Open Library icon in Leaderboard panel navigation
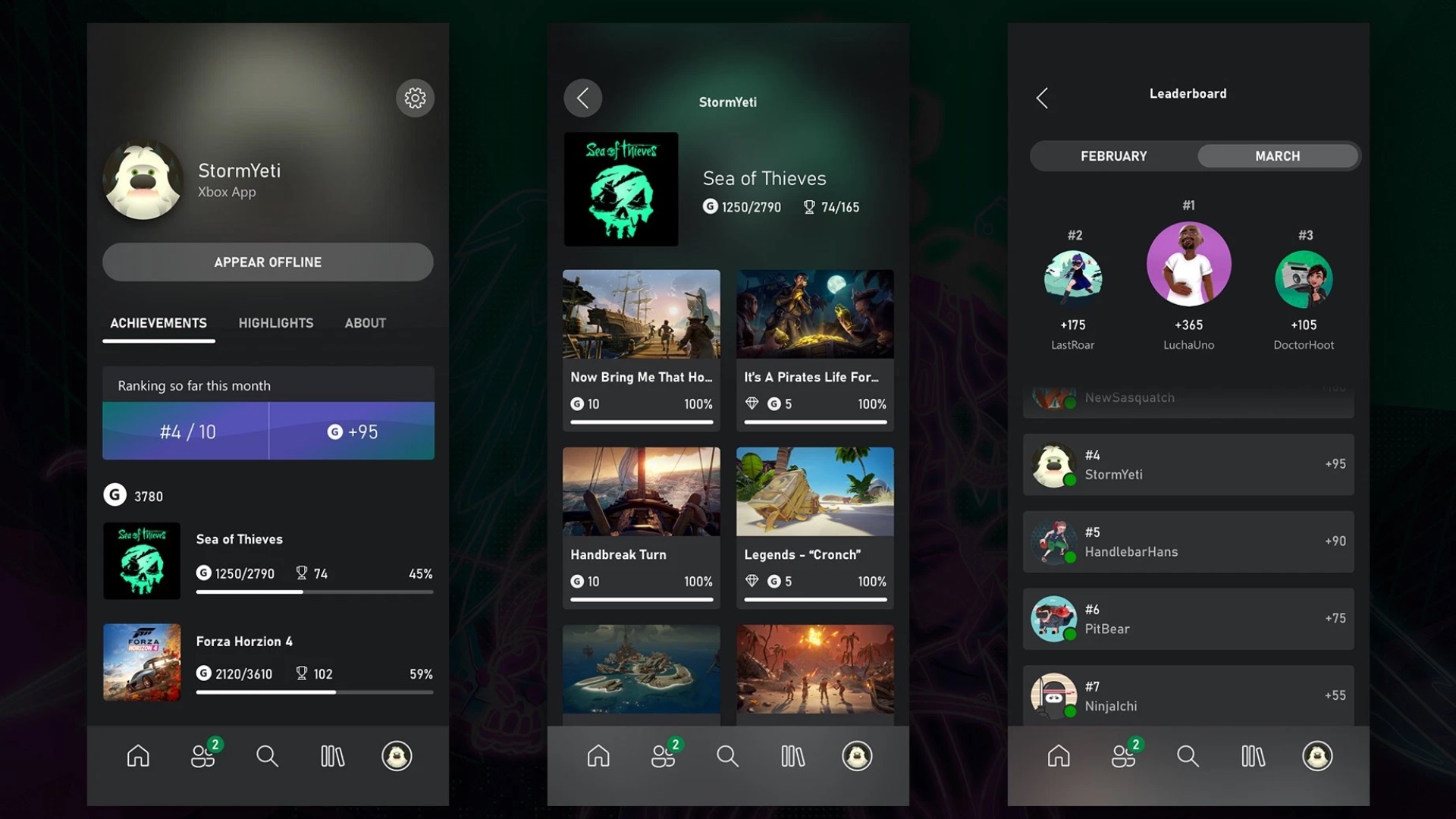 point(1253,755)
